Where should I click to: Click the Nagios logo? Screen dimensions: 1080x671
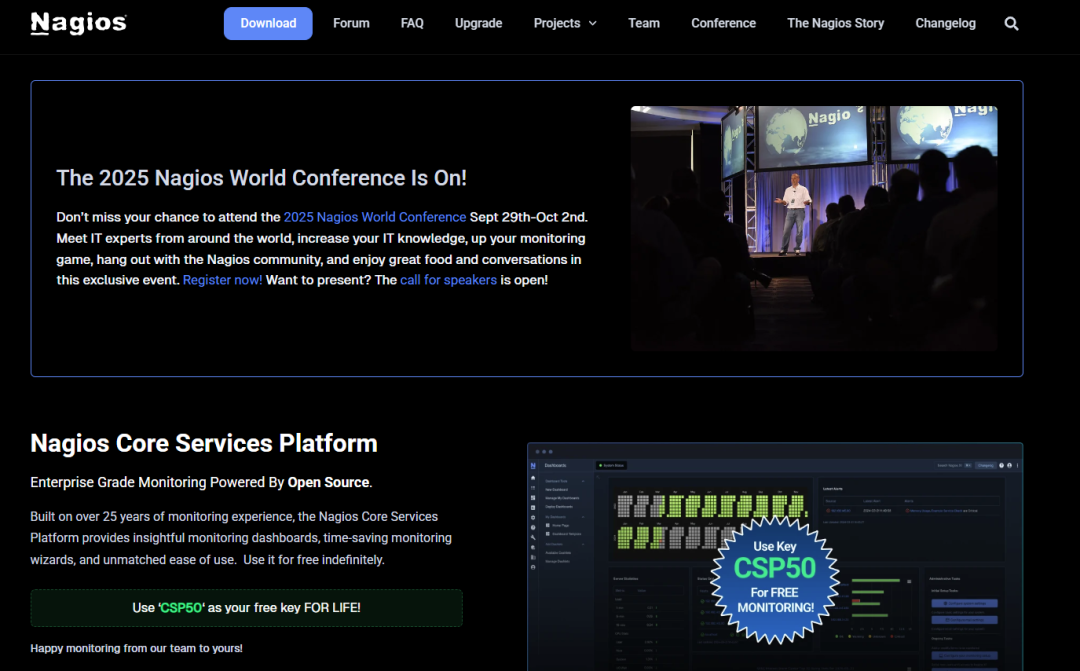pyautogui.click(x=78, y=23)
